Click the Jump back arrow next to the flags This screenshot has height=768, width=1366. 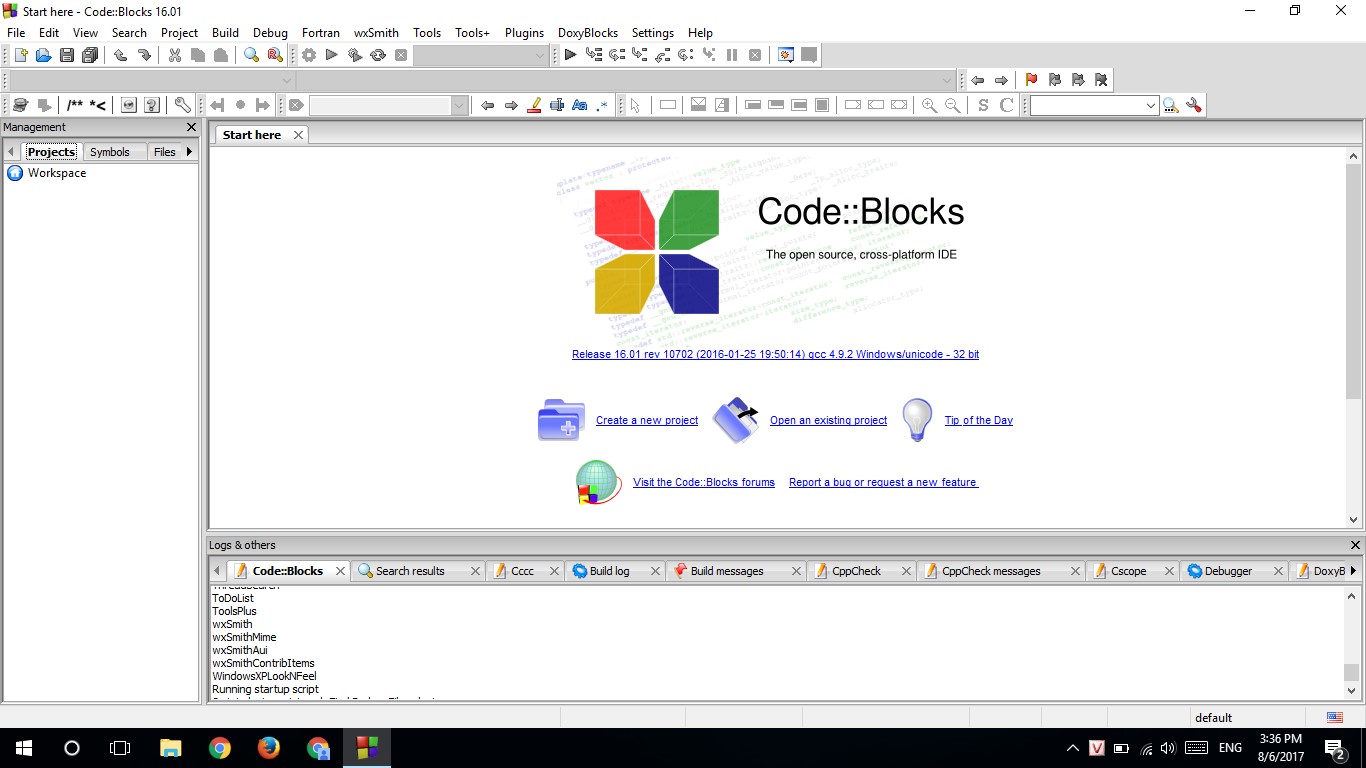[978, 80]
